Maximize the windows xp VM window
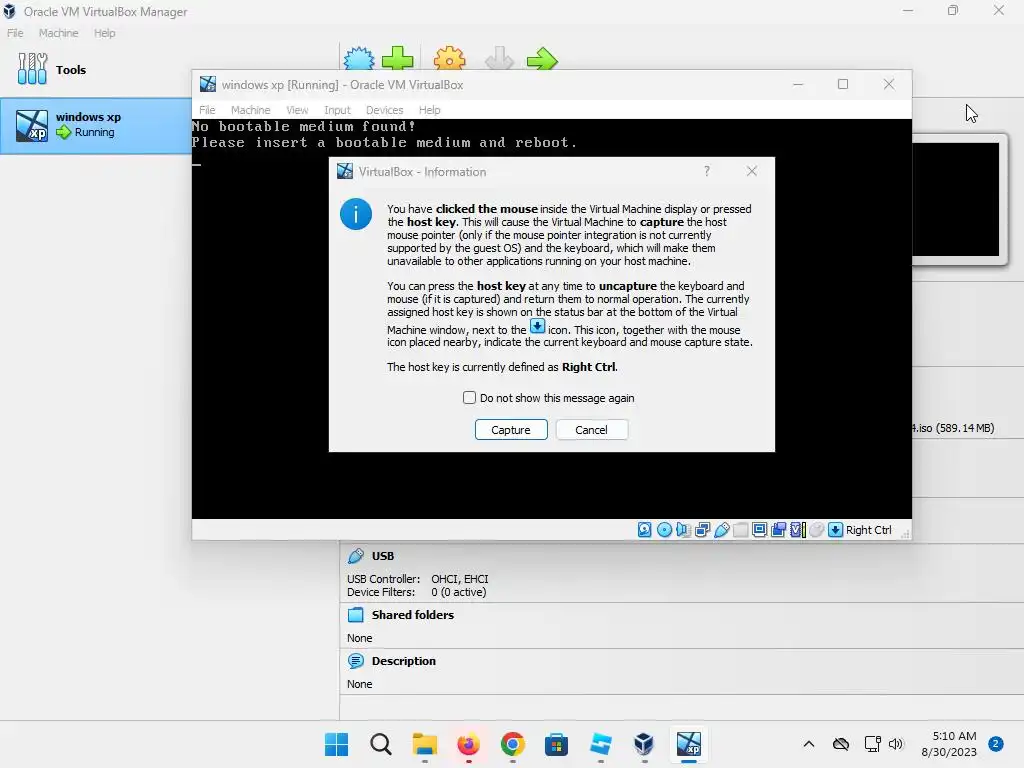 click(843, 84)
